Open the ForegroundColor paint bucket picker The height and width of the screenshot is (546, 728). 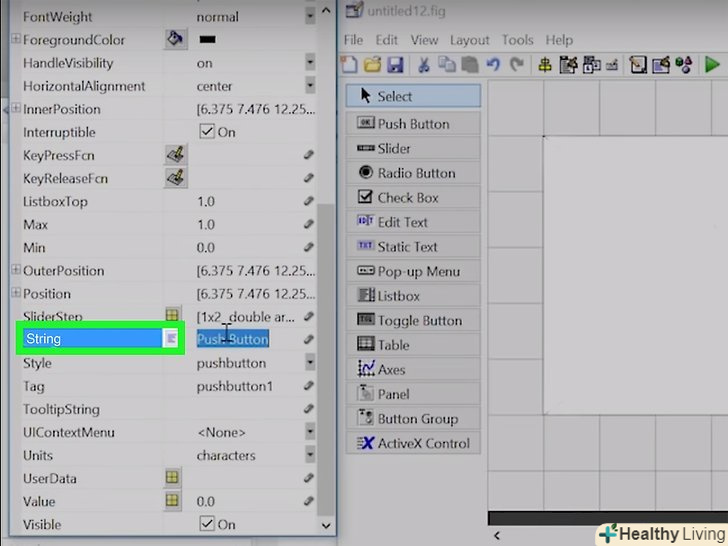(x=175, y=40)
